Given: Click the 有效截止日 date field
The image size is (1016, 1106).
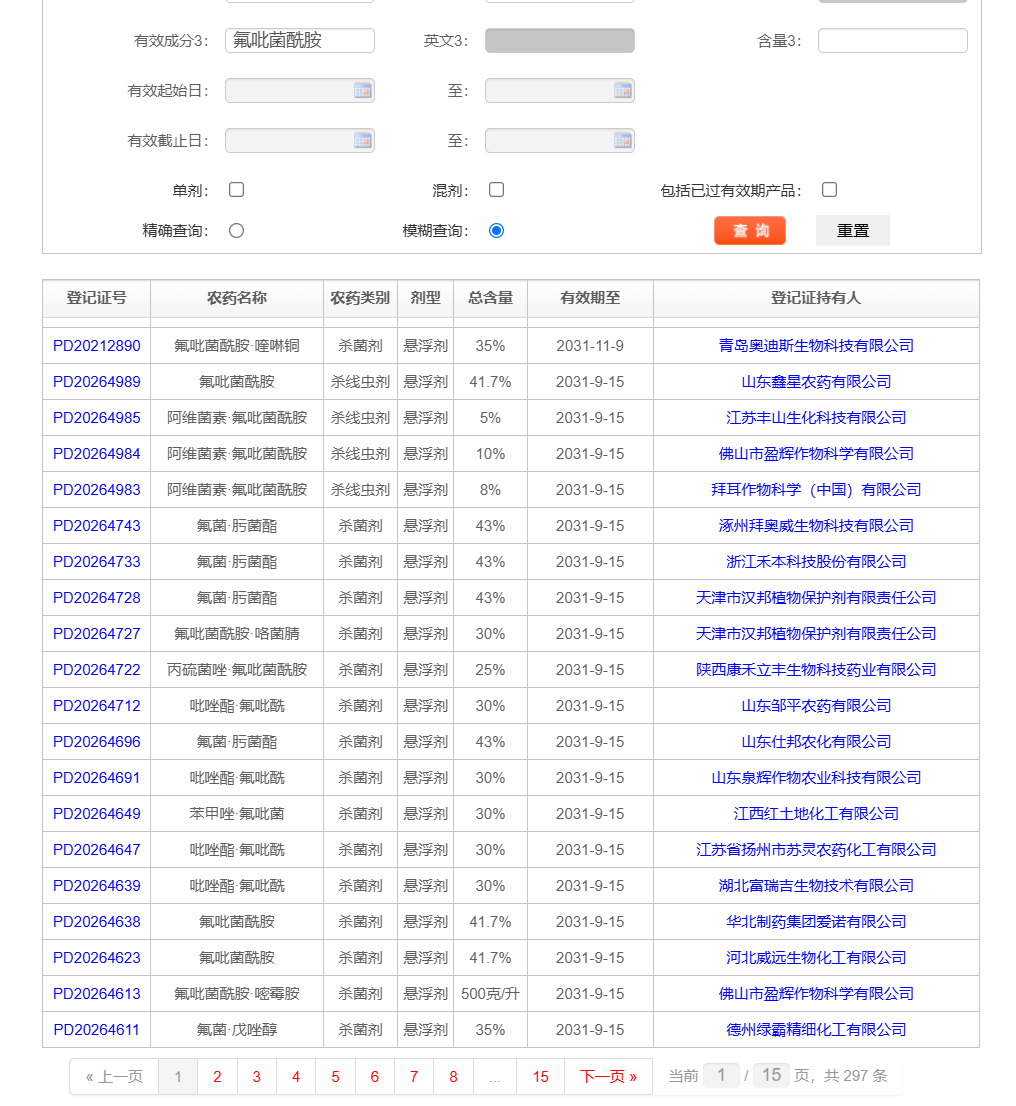Looking at the screenshot, I should pos(300,141).
